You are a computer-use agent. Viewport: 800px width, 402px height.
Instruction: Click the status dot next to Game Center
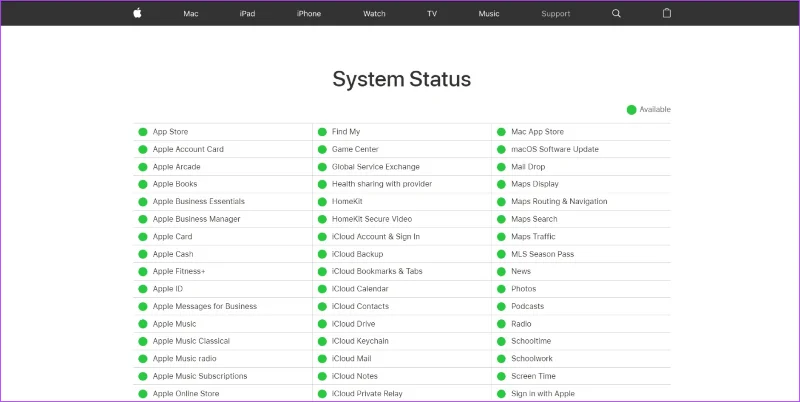(322, 149)
